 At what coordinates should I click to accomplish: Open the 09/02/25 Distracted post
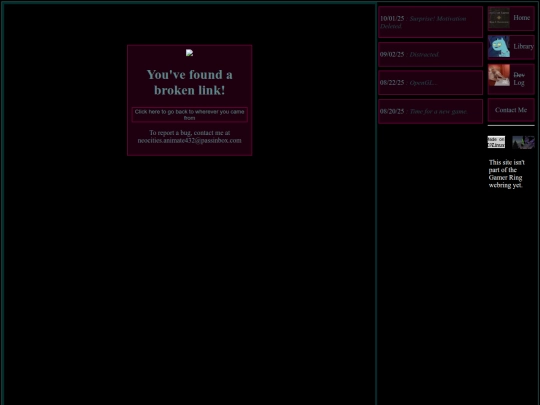430,54
